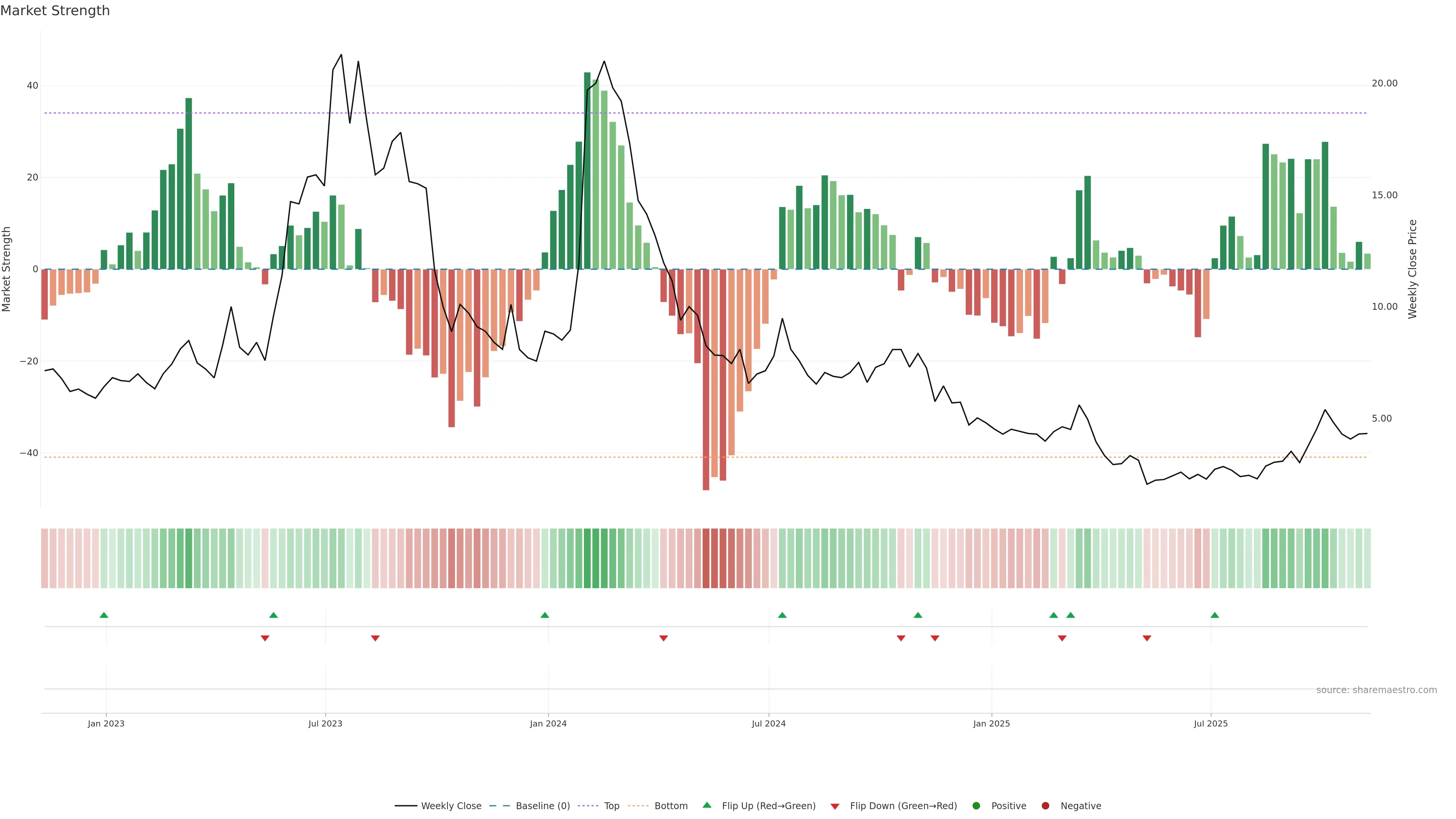Click the Flip Up green triangle legend icon
The width and height of the screenshot is (1456, 819).
pos(706,805)
